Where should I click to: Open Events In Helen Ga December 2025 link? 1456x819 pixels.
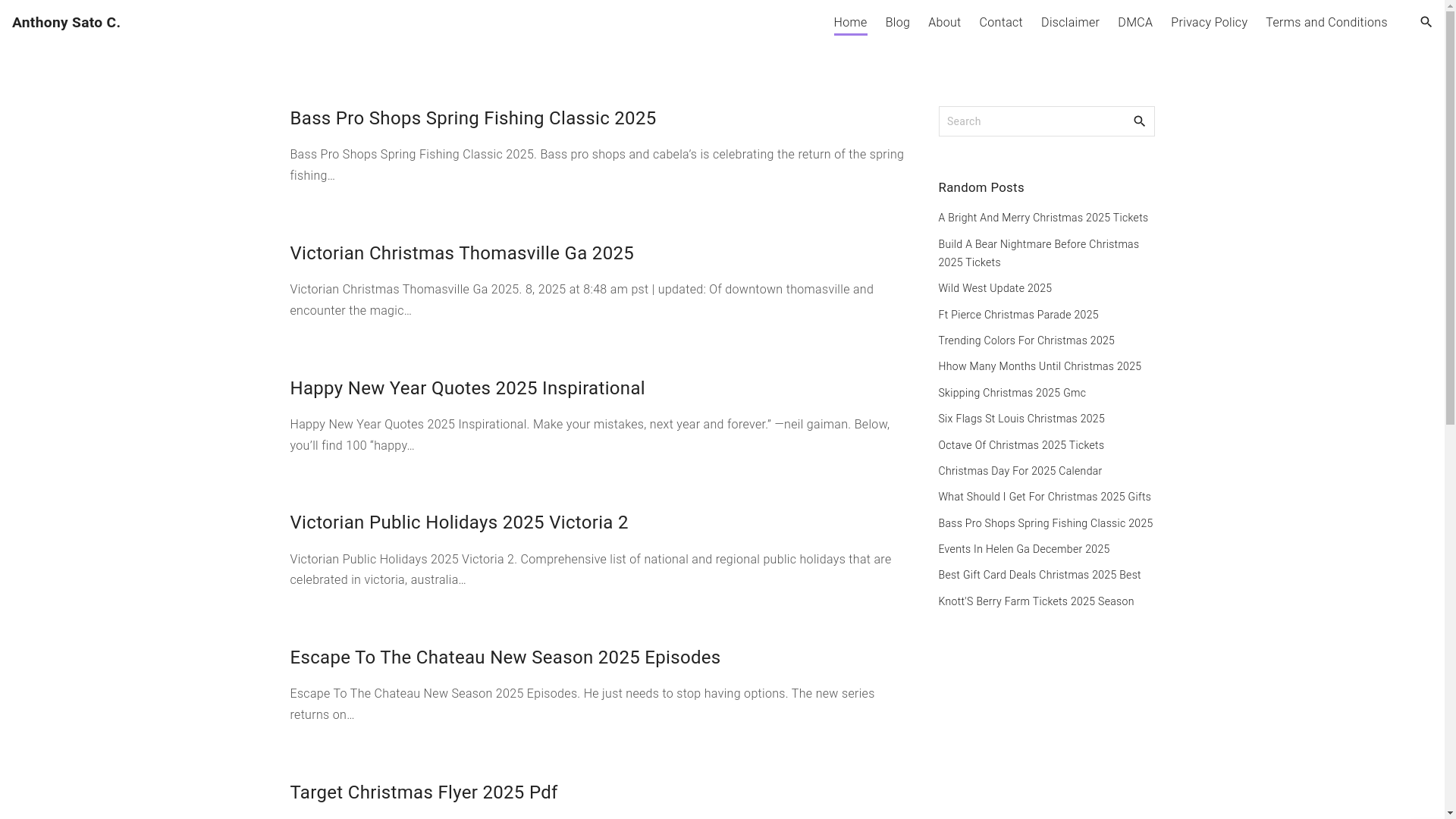coord(1023,549)
